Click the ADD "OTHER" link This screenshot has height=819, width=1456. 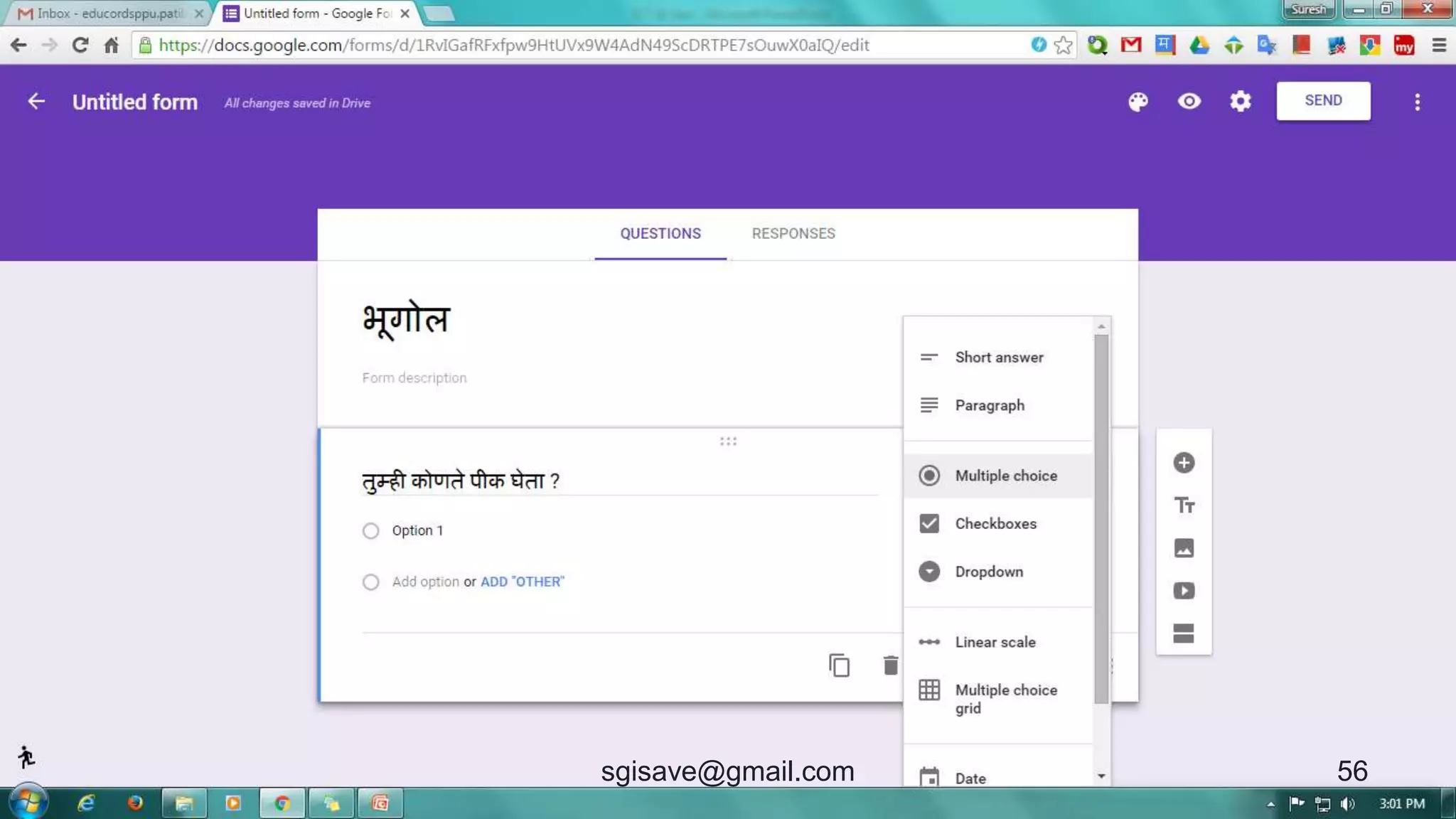click(x=522, y=582)
